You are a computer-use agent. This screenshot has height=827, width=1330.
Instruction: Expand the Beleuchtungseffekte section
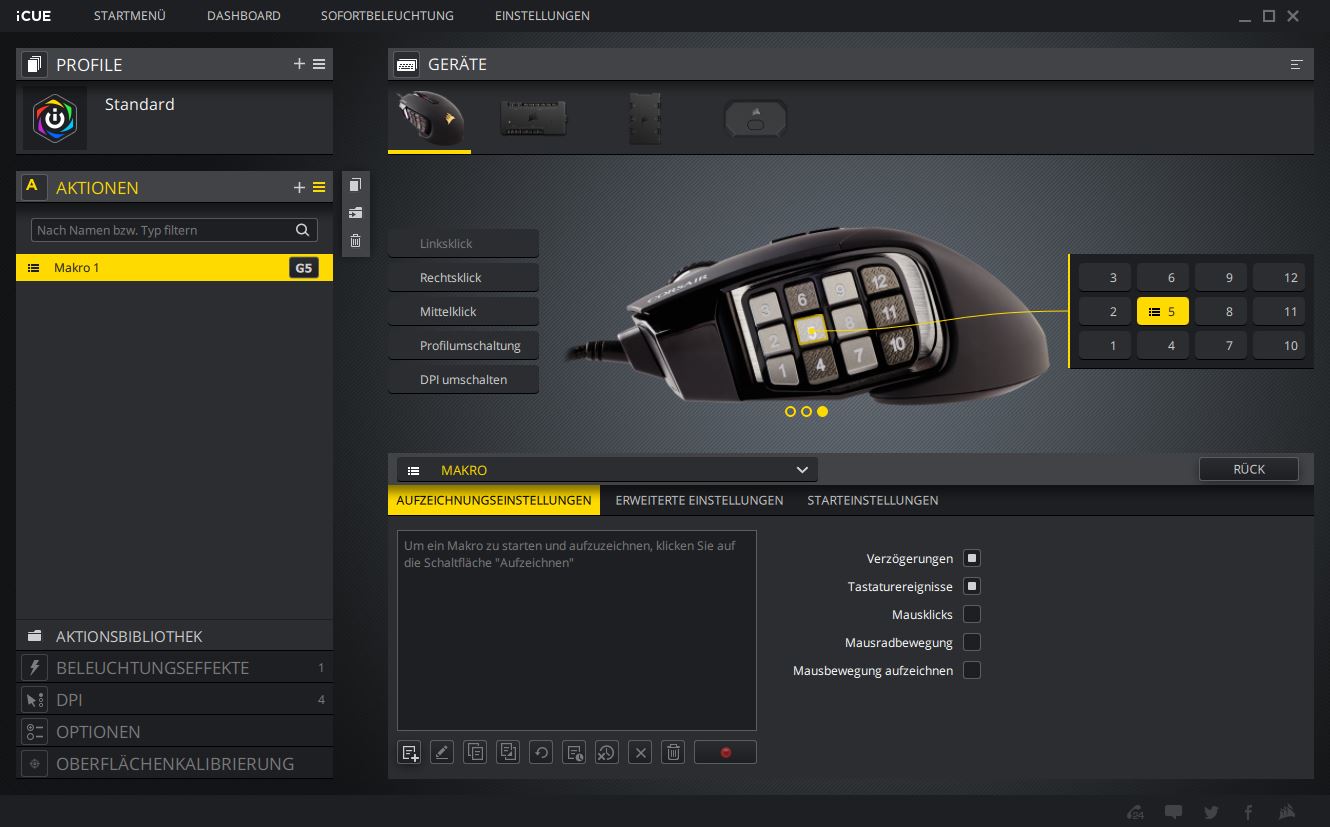[x=174, y=668]
